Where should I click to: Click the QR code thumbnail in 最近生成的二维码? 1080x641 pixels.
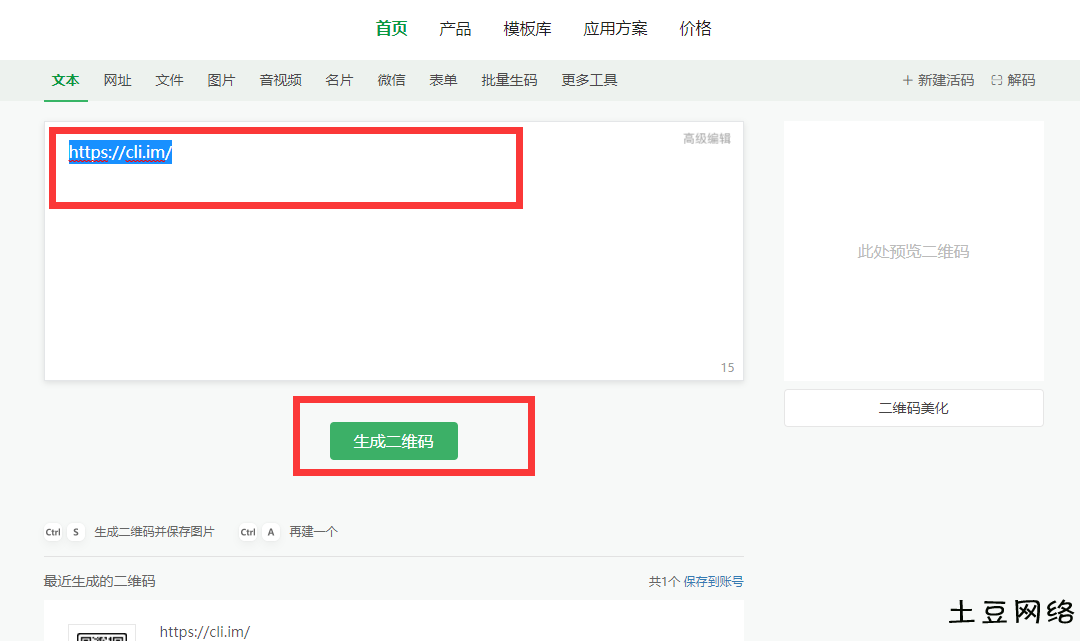102,634
